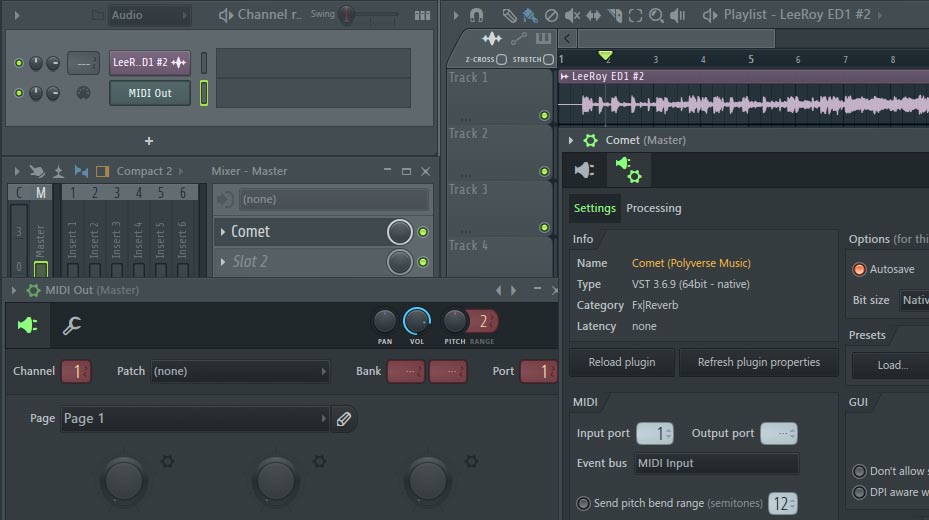Click the Swing slider knob
The height and width of the screenshot is (520, 929).
(347, 15)
